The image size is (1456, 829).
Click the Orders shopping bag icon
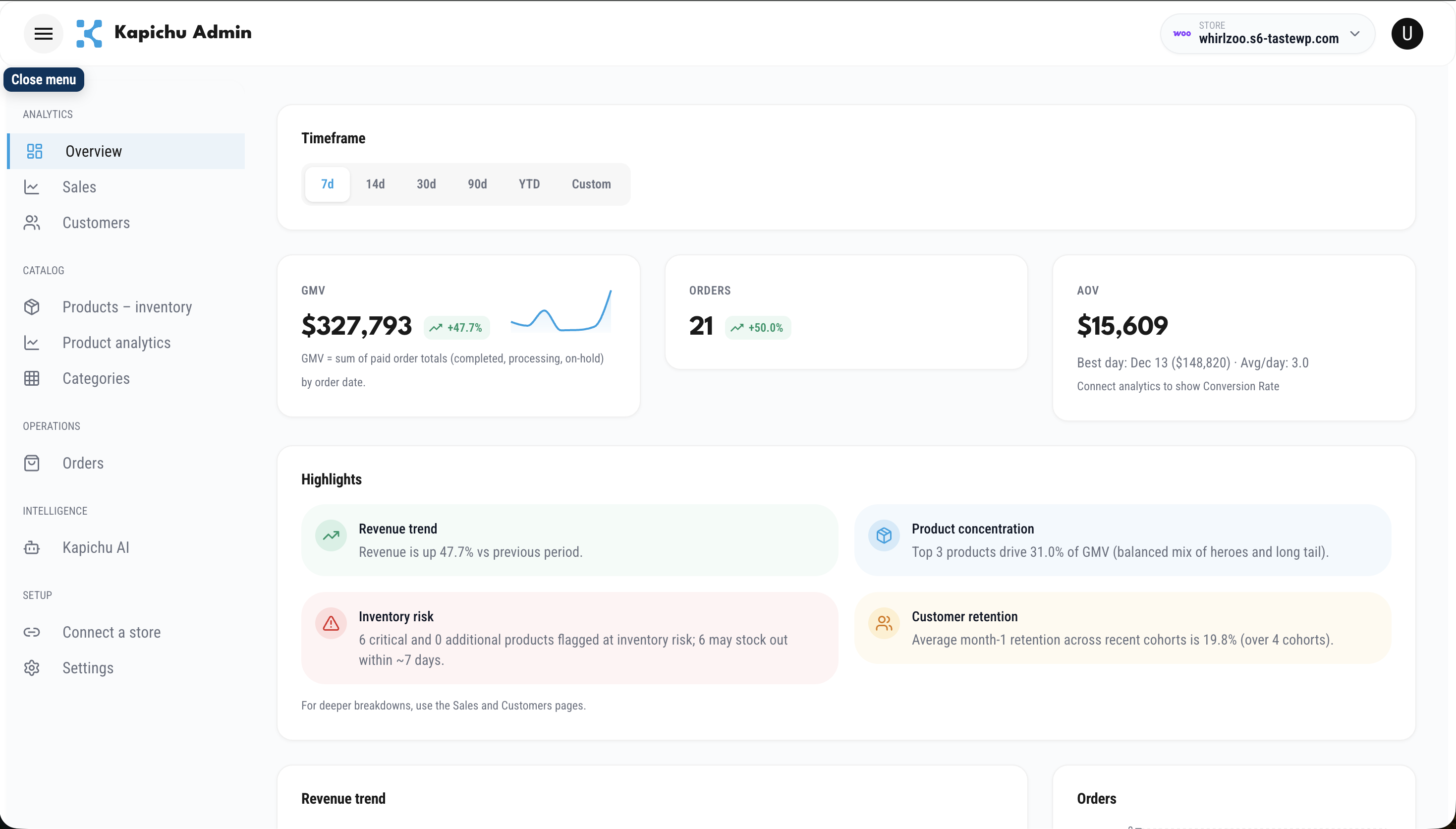coord(32,463)
